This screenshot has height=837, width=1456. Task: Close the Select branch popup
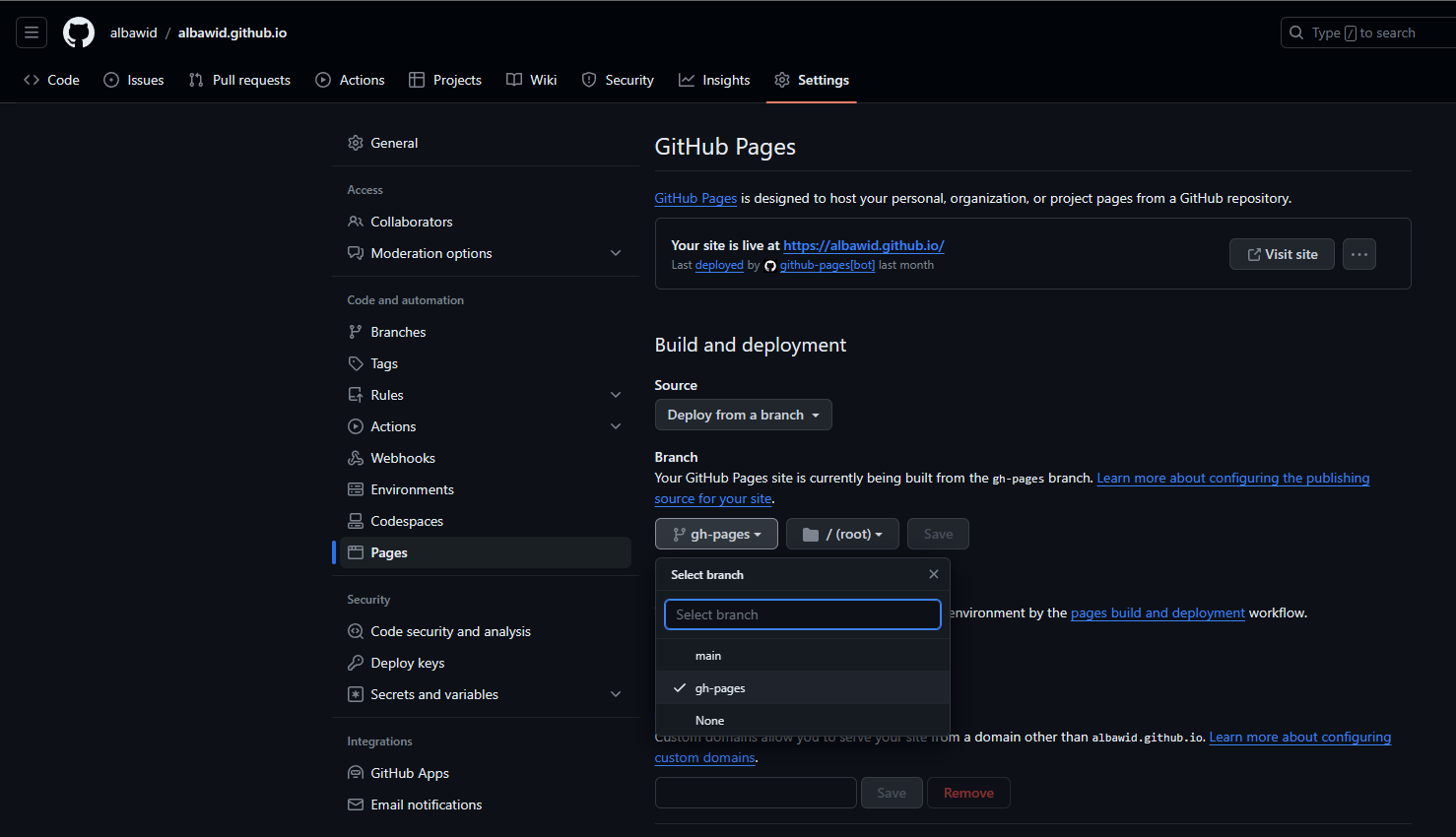[x=933, y=574]
